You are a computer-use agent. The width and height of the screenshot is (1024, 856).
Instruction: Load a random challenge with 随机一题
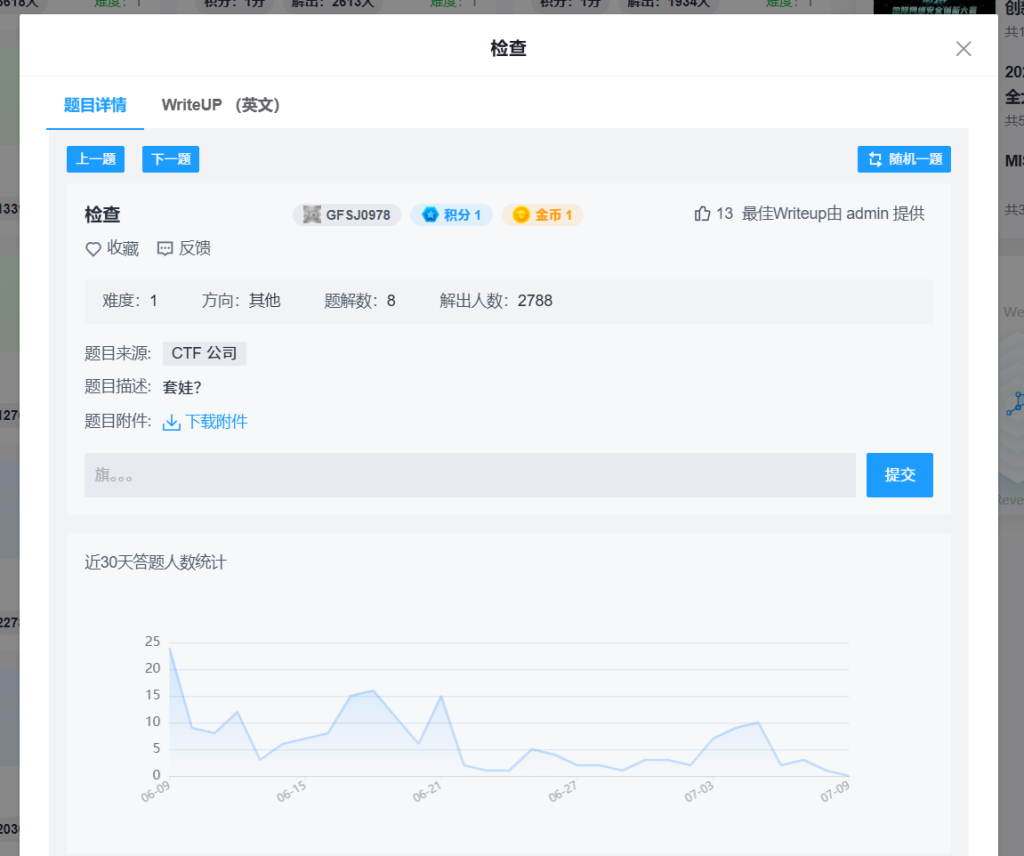pyautogui.click(x=904, y=159)
